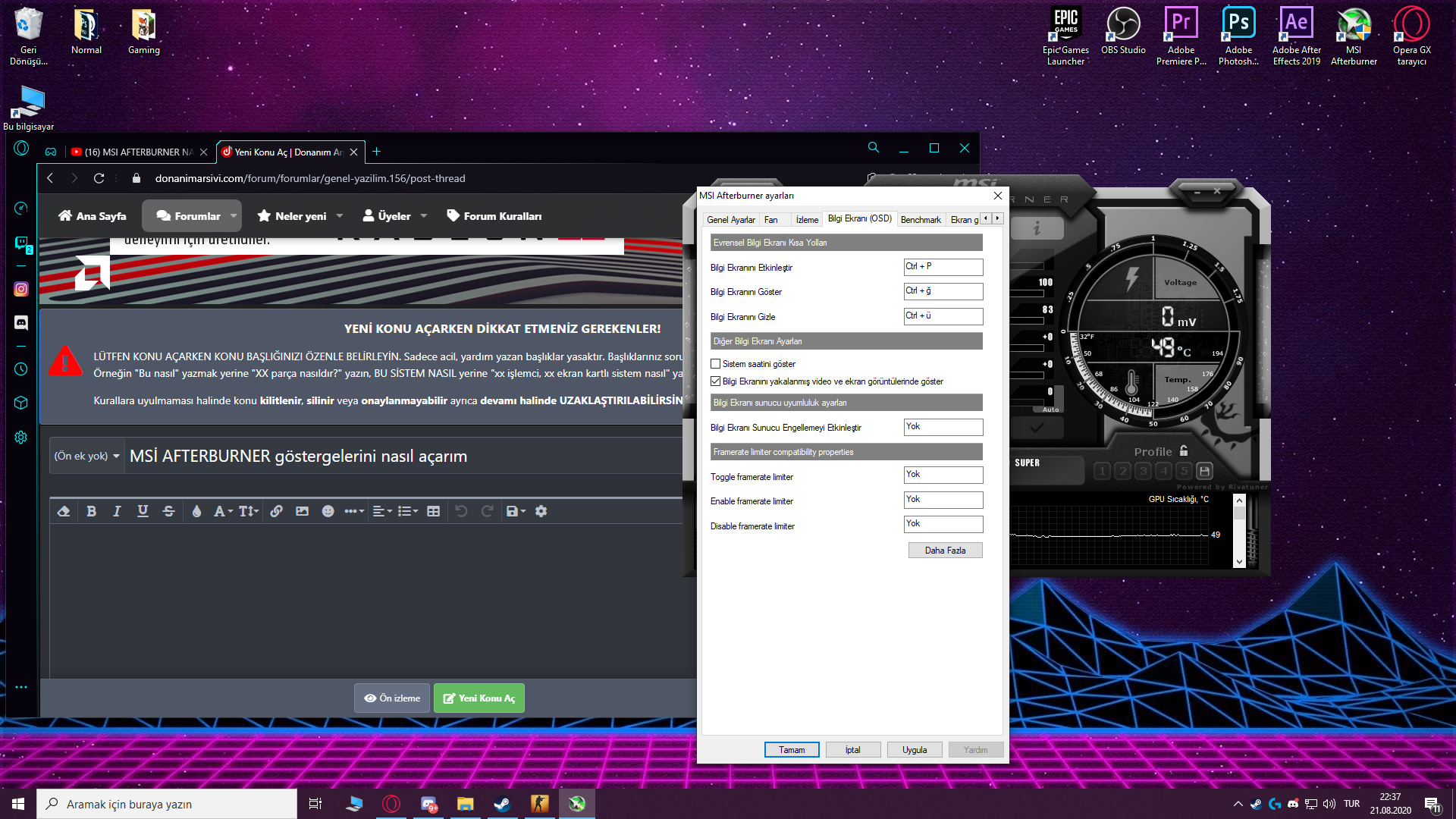Viewport: 1456px width, 819px height.
Task: Open the save draft dropdown
Action: click(x=516, y=512)
